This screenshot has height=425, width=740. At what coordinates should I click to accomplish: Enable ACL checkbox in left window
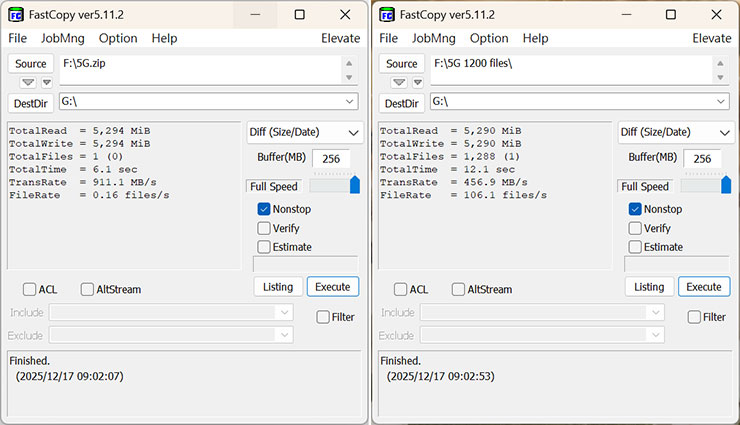pyautogui.click(x=29, y=289)
